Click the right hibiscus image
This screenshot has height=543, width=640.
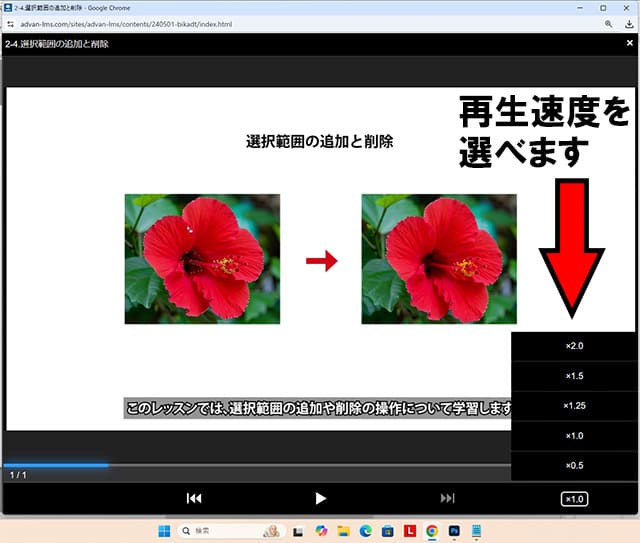pyautogui.click(x=439, y=259)
